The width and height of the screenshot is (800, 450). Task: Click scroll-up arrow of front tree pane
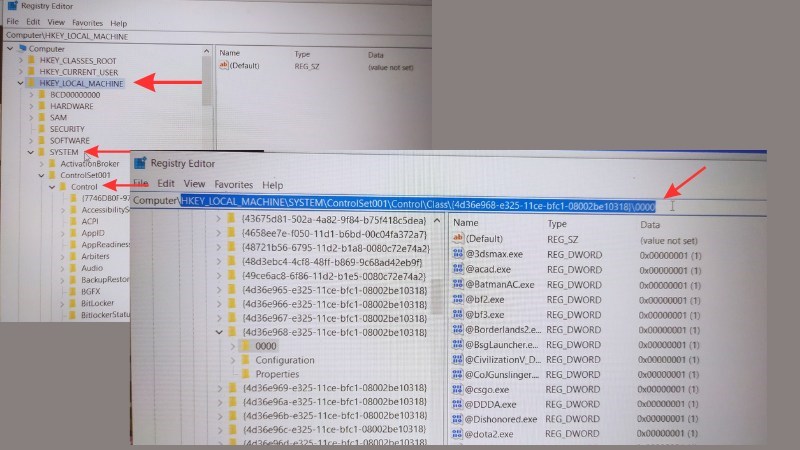(x=437, y=221)
